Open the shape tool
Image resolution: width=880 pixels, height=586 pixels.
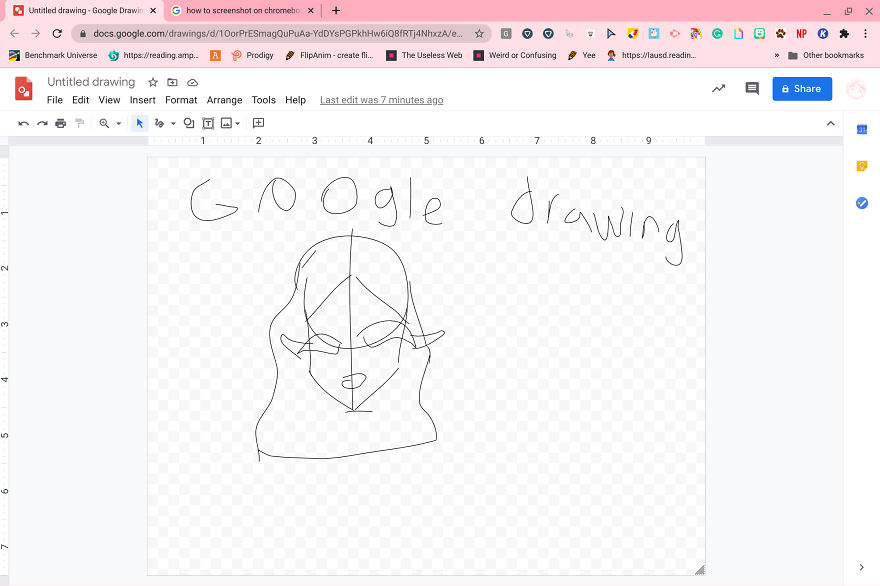(x=188, y=123)
